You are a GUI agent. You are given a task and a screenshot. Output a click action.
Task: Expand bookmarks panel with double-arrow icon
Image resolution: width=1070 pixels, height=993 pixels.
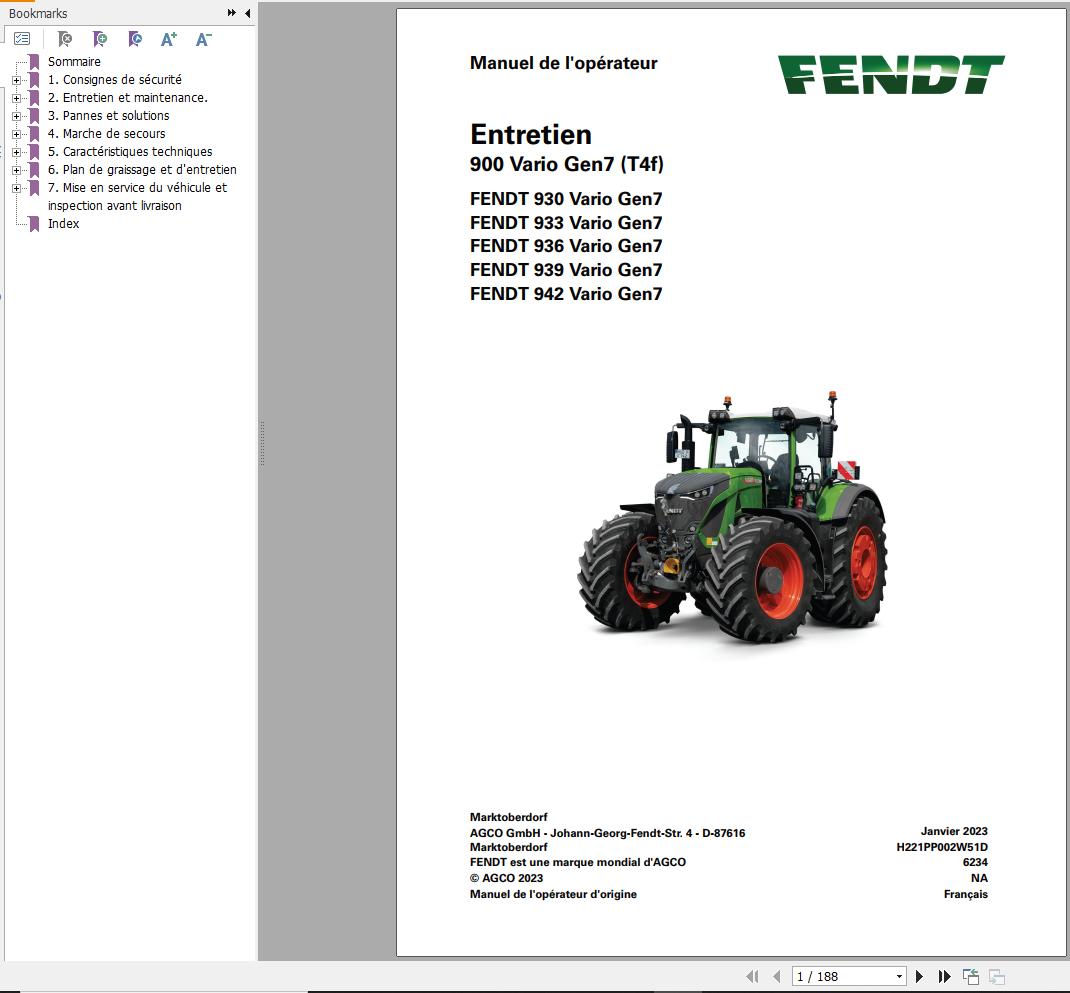pyautogui.click(x=232, y=13)
